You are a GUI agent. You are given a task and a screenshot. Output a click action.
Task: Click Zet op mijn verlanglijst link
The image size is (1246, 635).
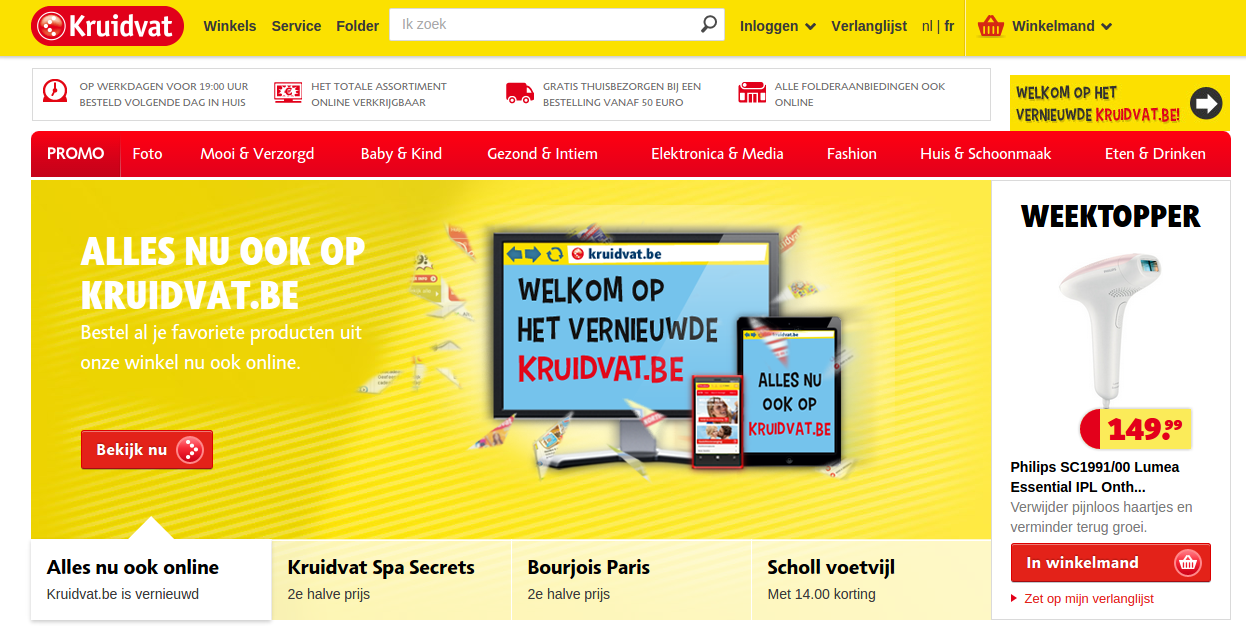1089,598
